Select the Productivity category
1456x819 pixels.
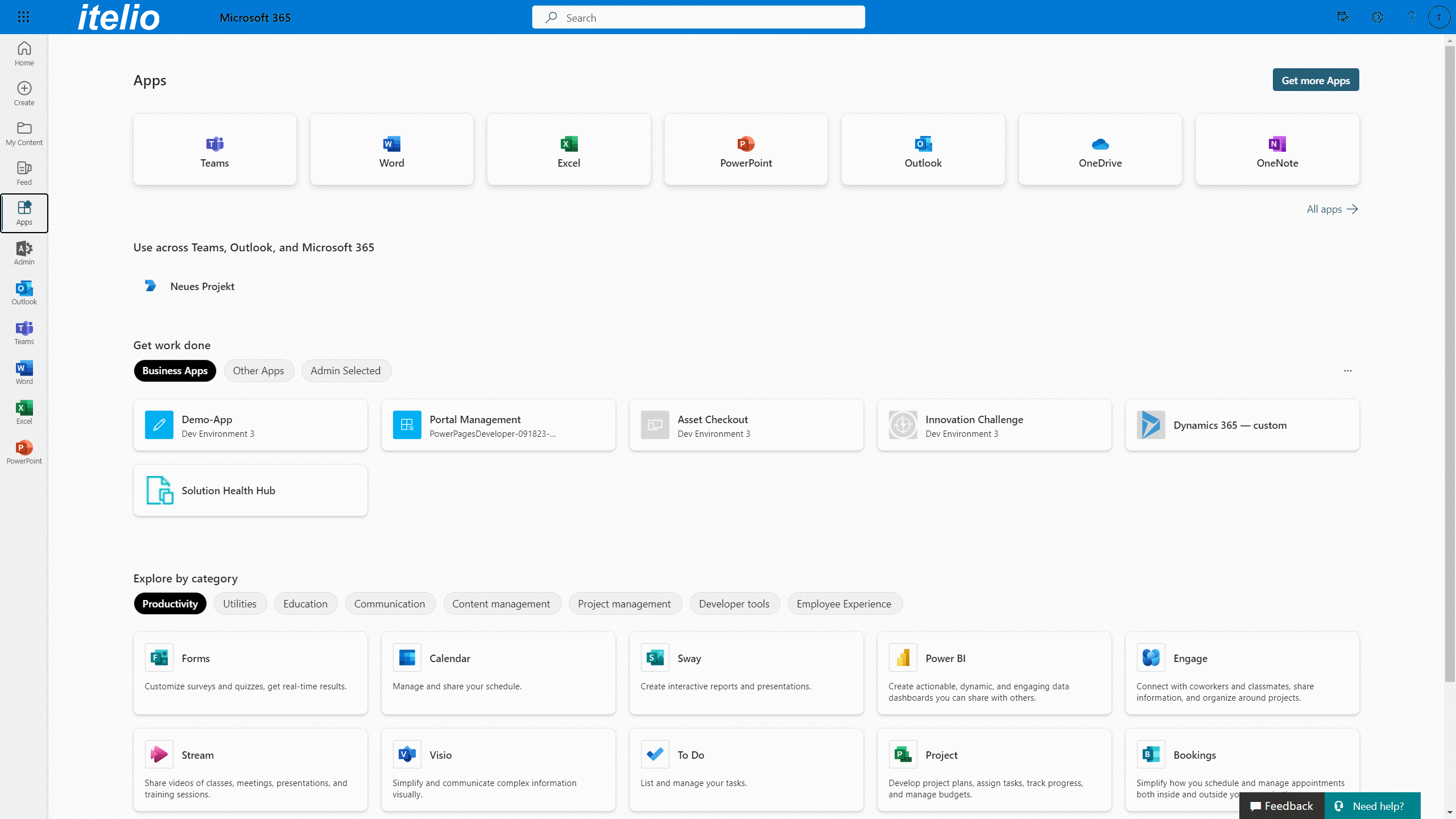pos(170,604)
